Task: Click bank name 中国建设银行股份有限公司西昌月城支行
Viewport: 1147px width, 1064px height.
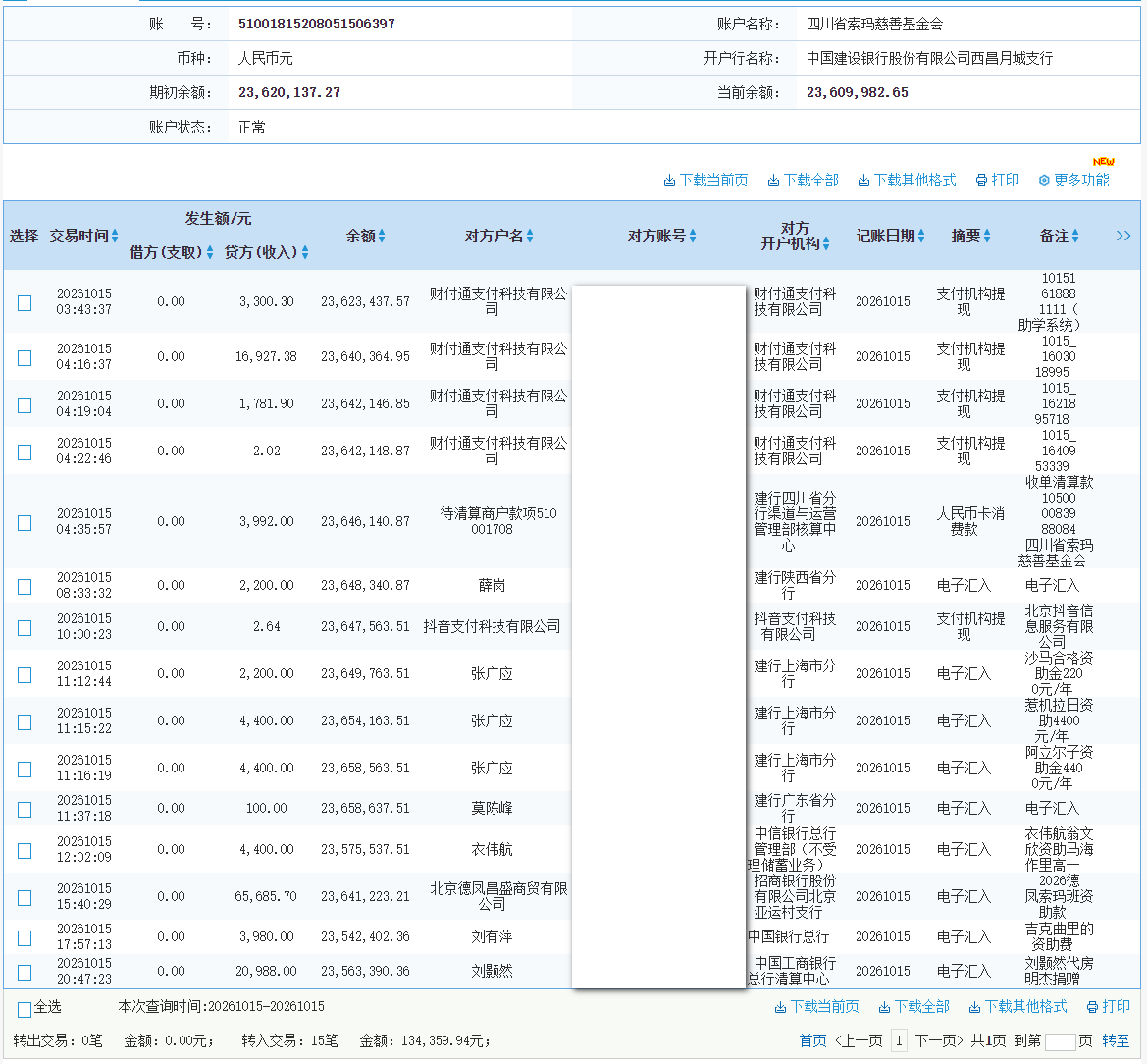Action: (930, 59)
